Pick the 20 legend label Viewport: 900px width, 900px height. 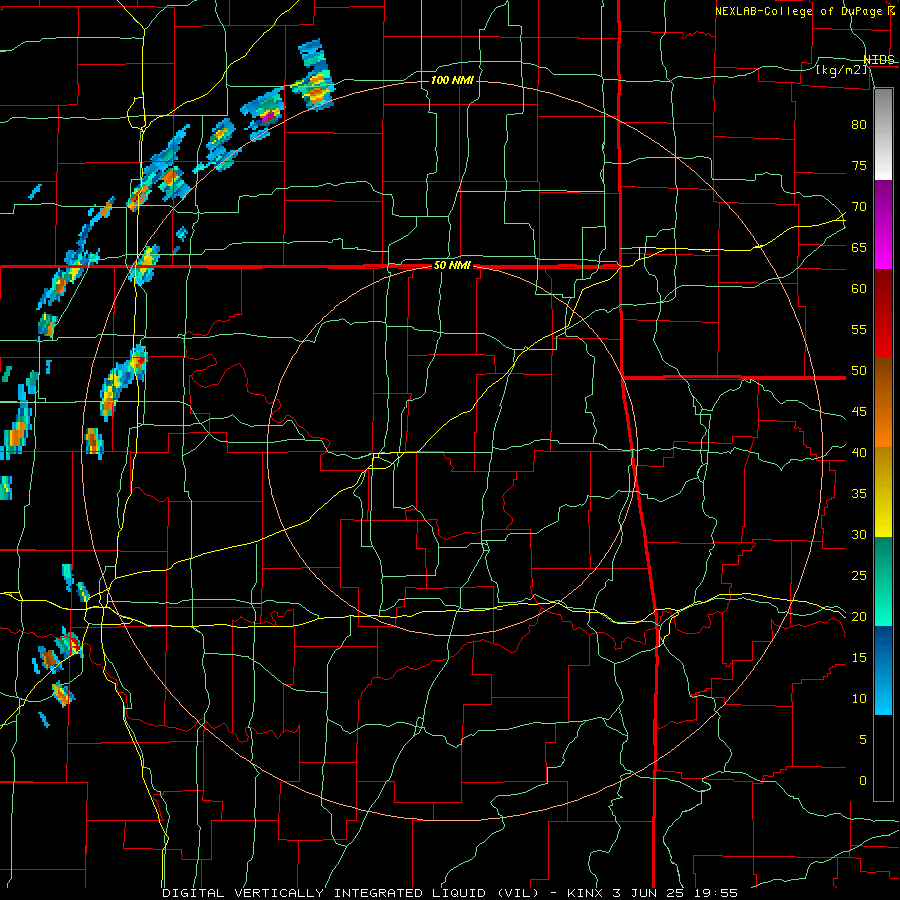click(859, 616)
